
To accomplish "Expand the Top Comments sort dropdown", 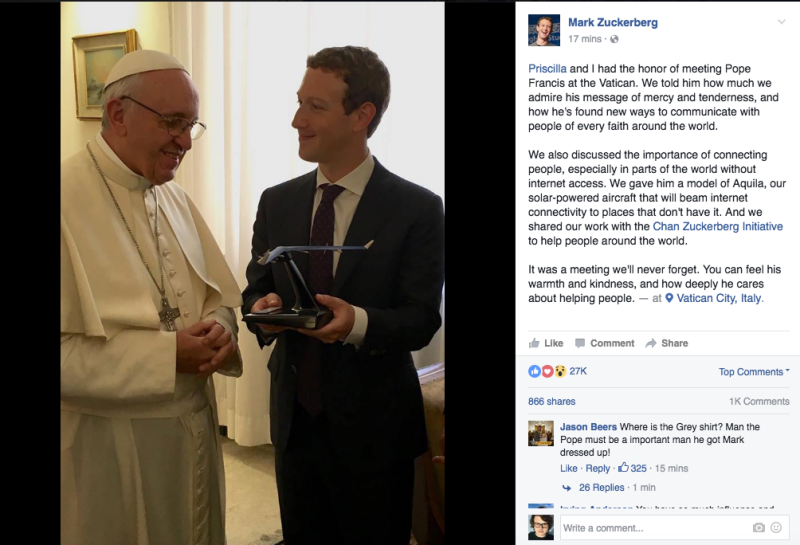I will click(x=754, y=371).
